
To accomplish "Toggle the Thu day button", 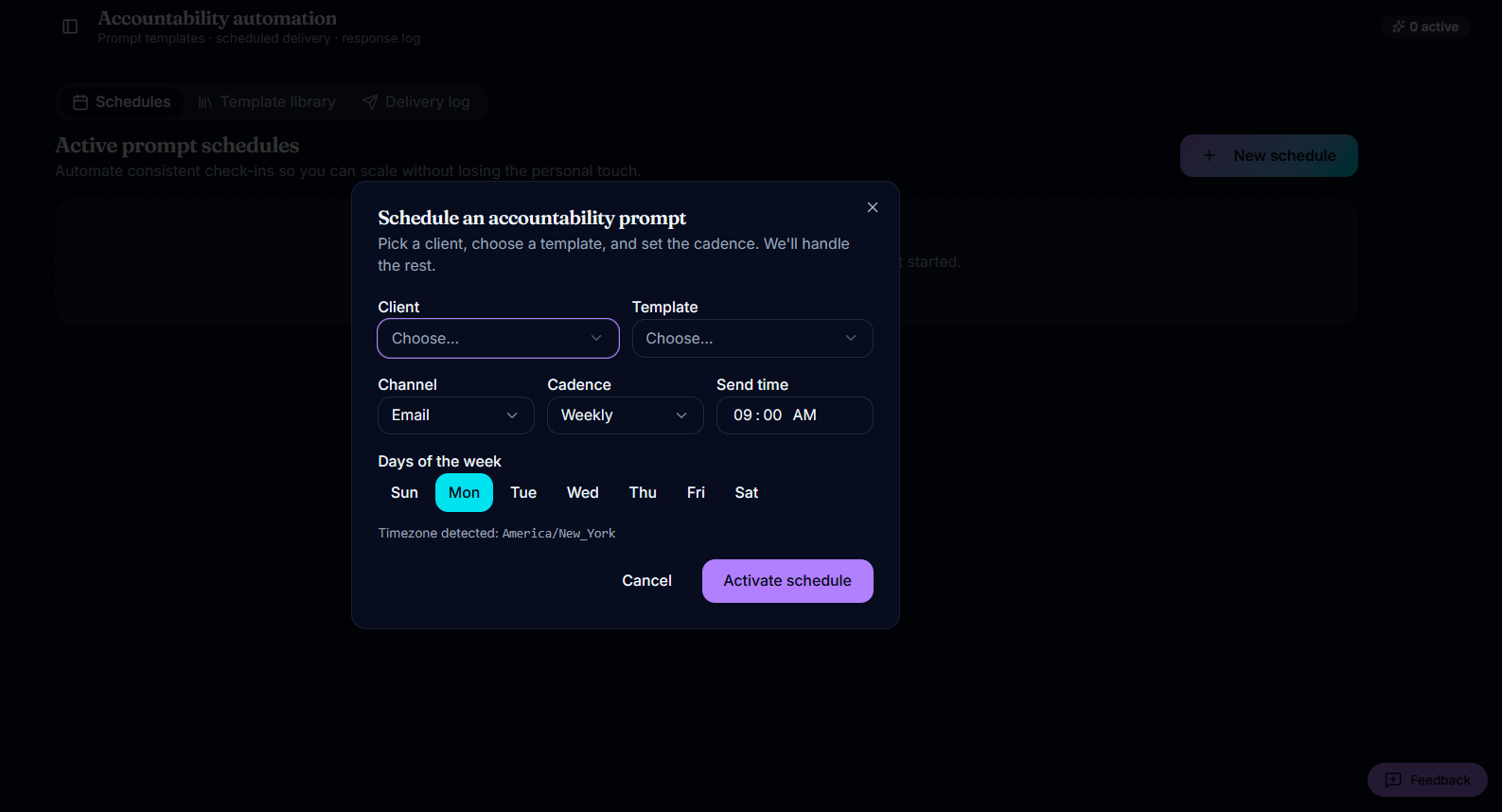I will click(643, 493).
